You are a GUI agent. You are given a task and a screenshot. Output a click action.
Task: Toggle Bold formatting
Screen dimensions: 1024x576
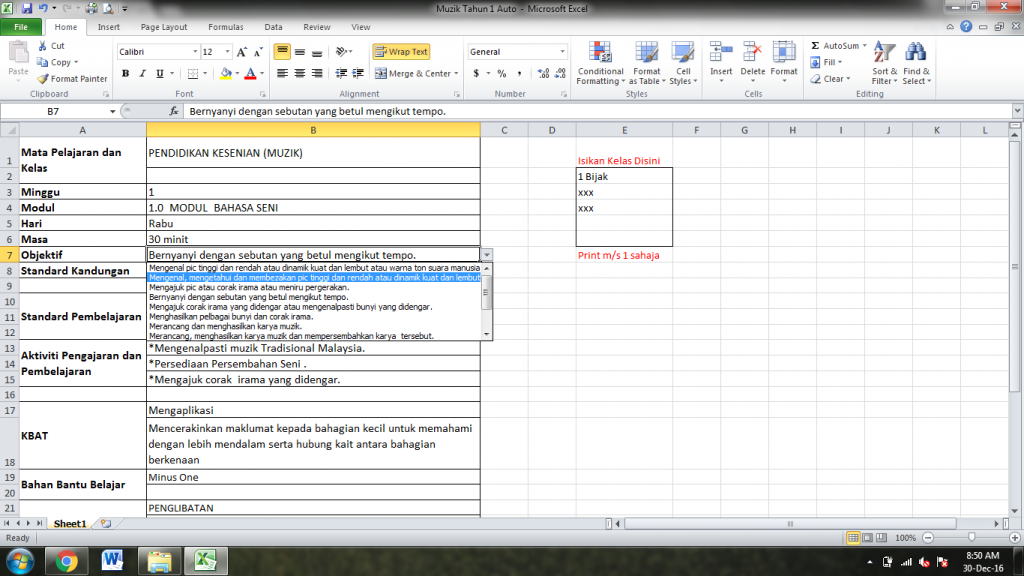pos(125,74)
